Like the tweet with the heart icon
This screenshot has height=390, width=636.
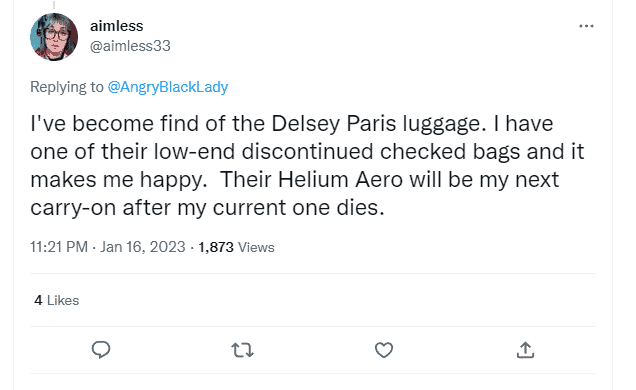coord(384,350)
